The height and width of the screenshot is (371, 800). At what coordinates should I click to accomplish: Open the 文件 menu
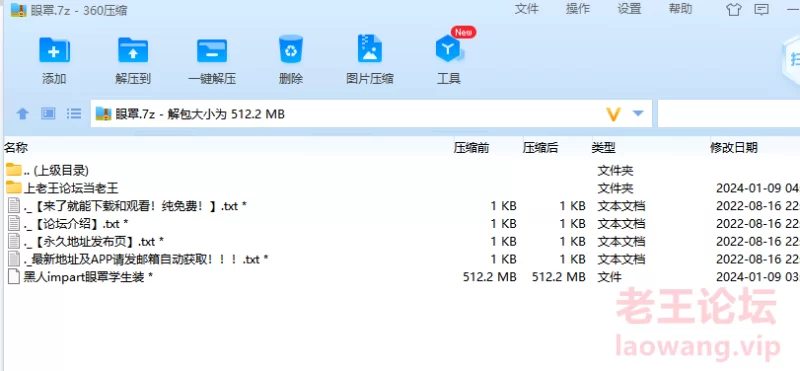coord(527,9)
